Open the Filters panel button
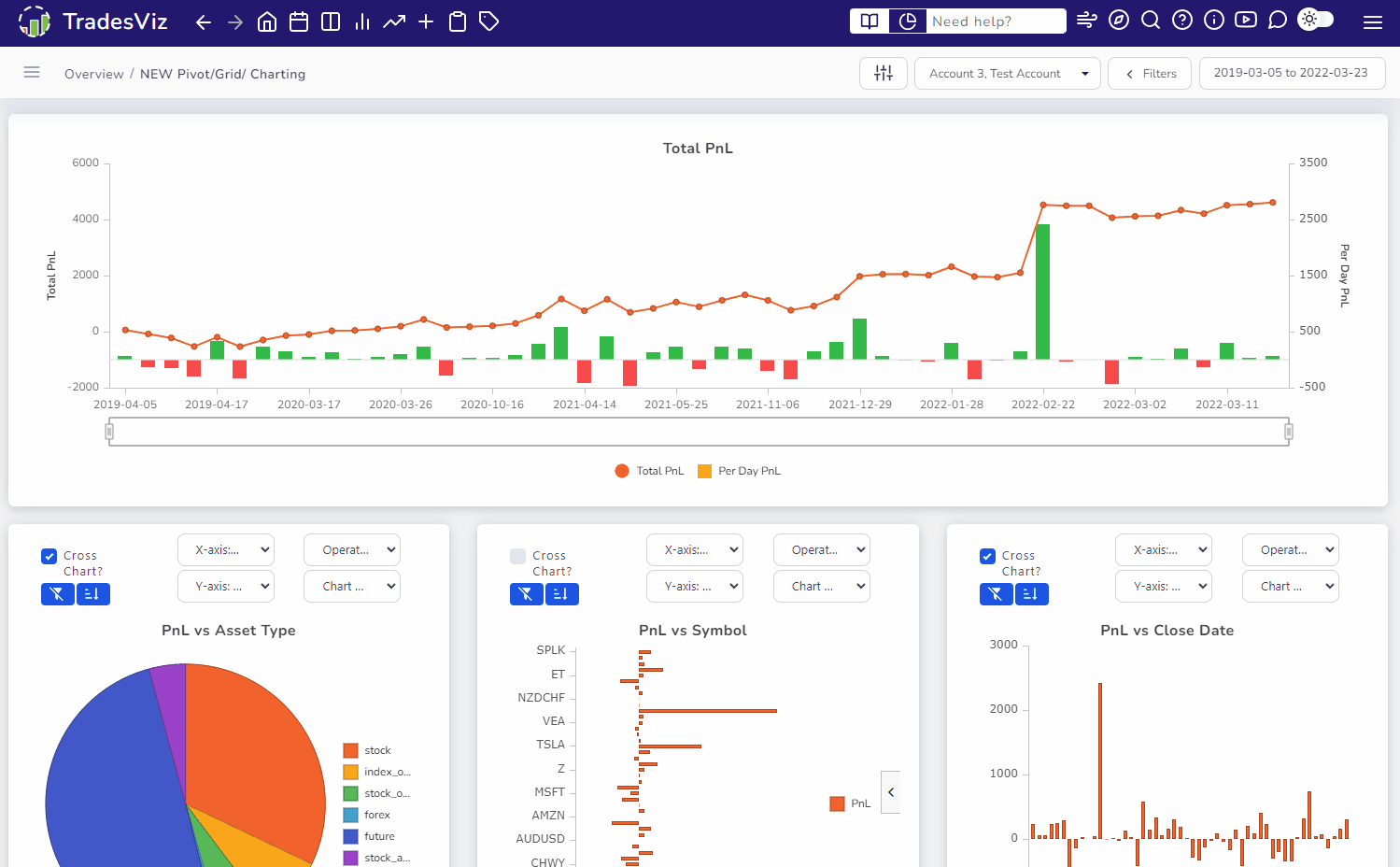 (1150, 73)
